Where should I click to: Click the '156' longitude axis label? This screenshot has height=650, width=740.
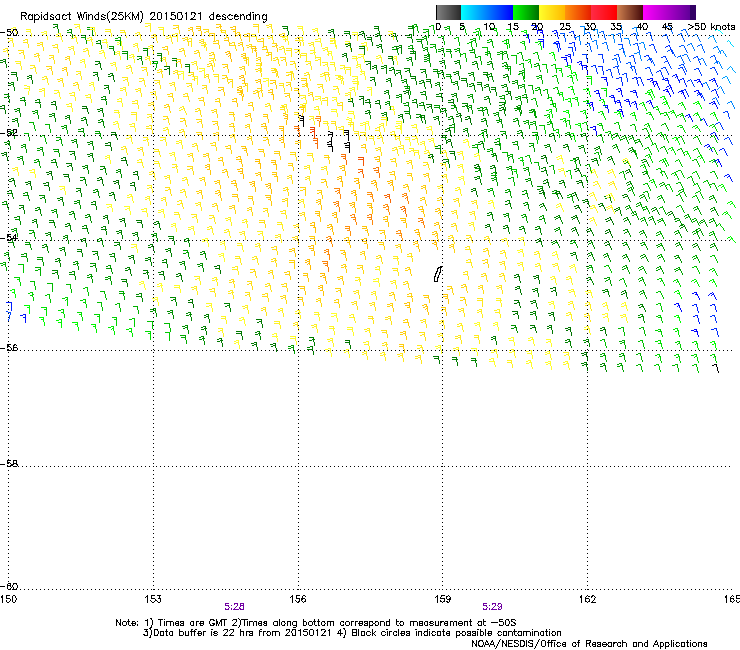[298, 599]
